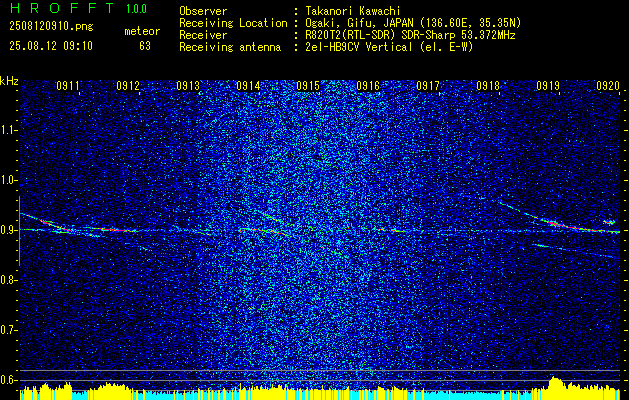Click time marker 0918
Image resolution: width=629 pixels, height=400 pixels.
(488, 85)
